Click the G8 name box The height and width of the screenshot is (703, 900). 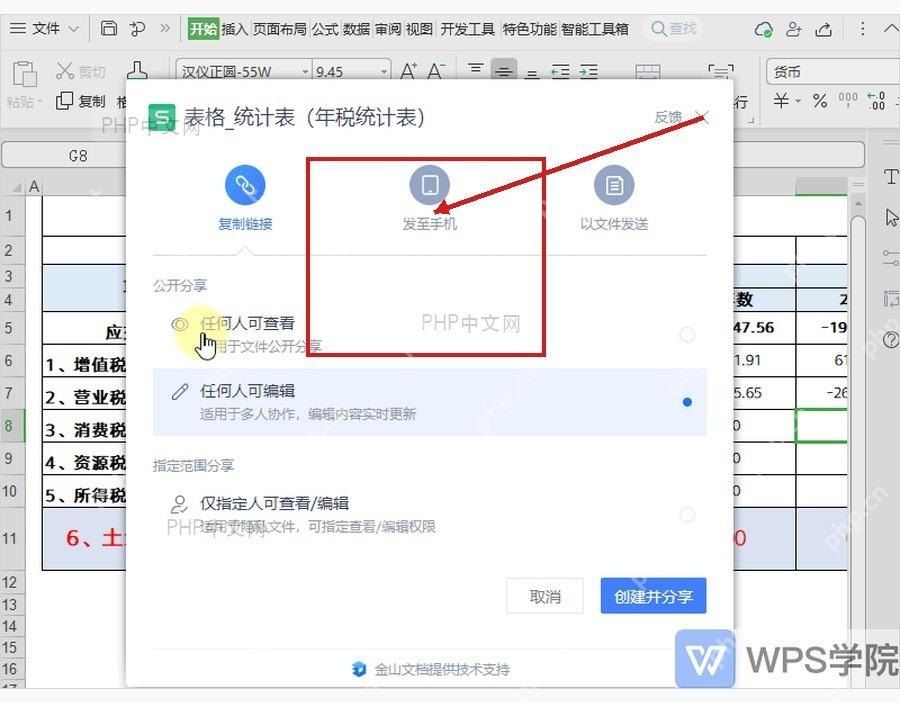pos(78,156)
